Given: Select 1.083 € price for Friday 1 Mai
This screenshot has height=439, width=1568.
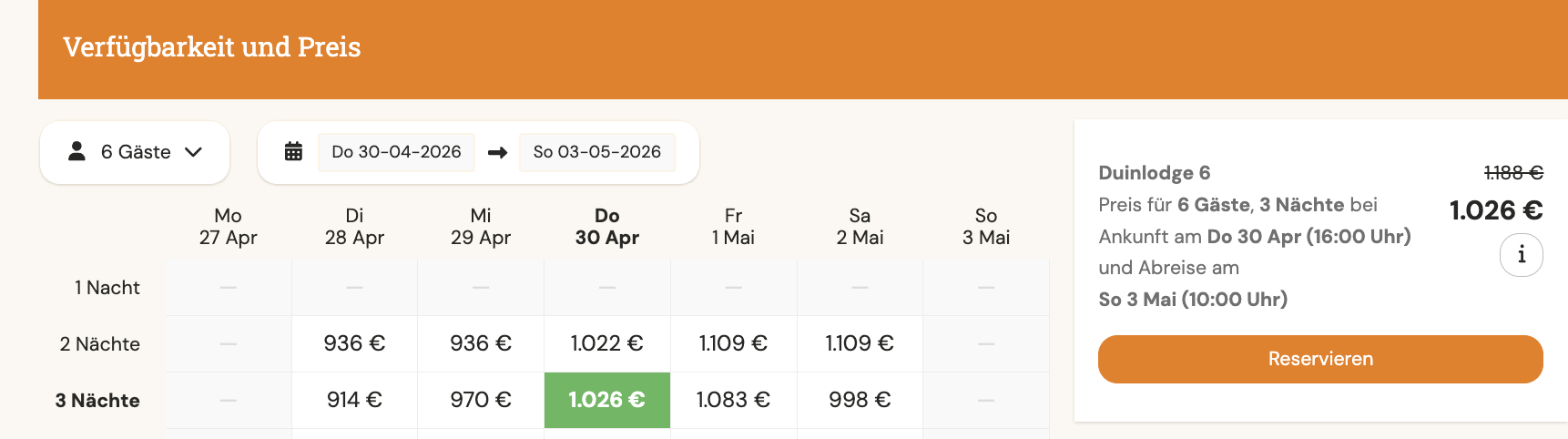Looking at the screenshot, I should click(x=733, y=400).
